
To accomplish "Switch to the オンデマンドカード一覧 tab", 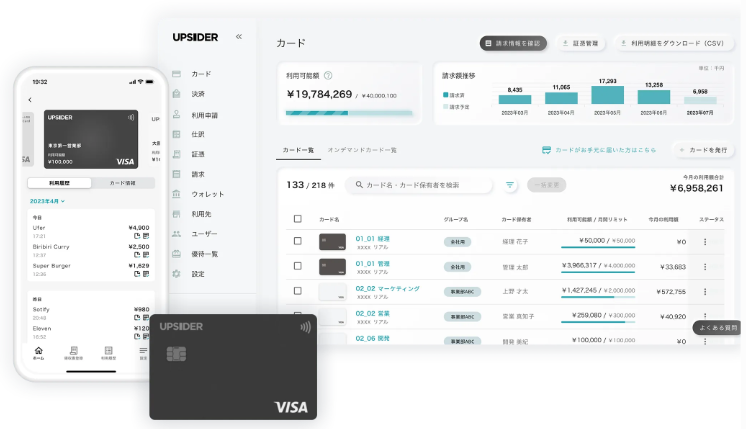I will click(362, 150).
